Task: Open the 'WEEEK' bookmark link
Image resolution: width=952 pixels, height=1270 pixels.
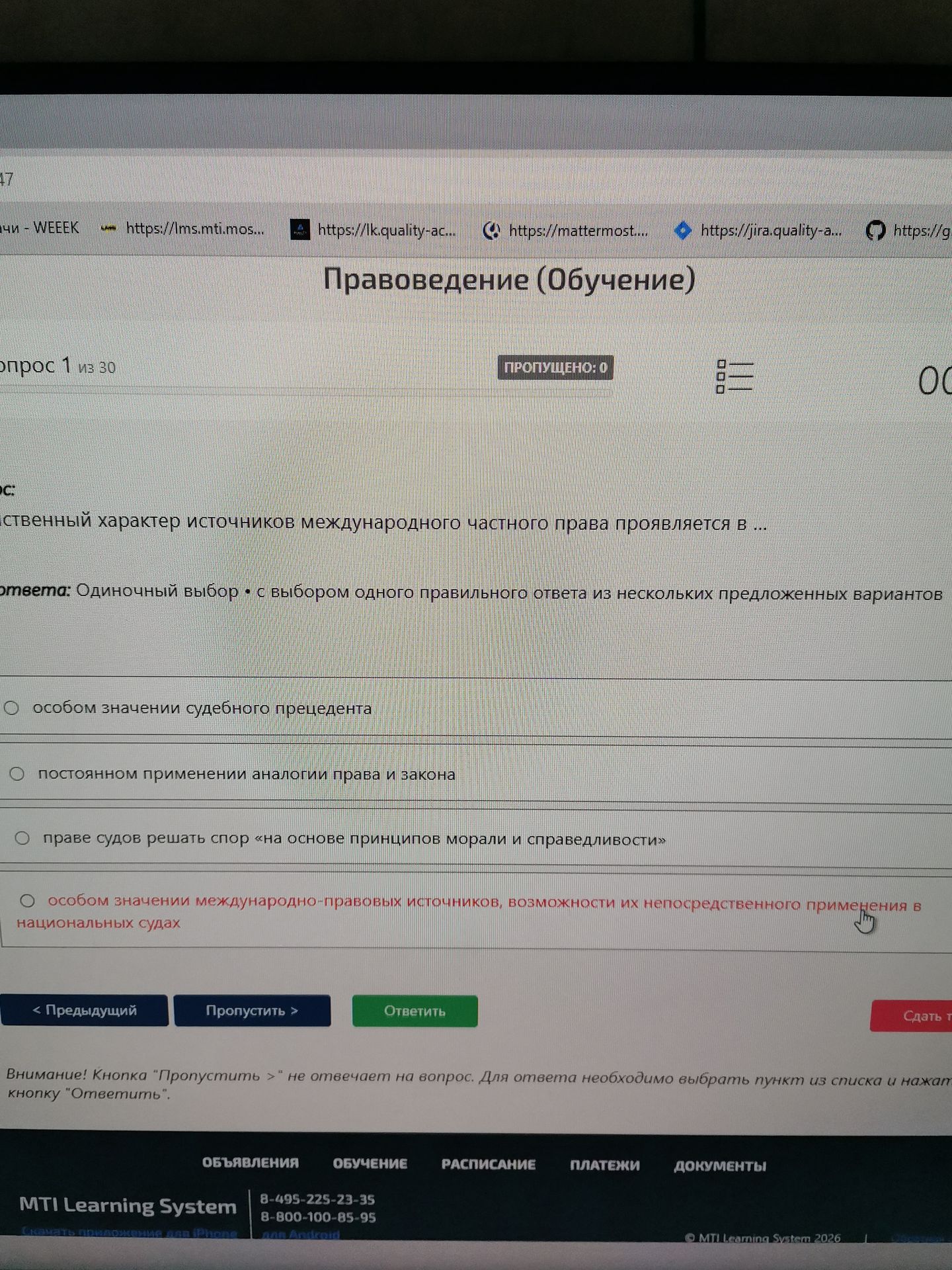Action: pyautogui.click(x=40, y=228)
